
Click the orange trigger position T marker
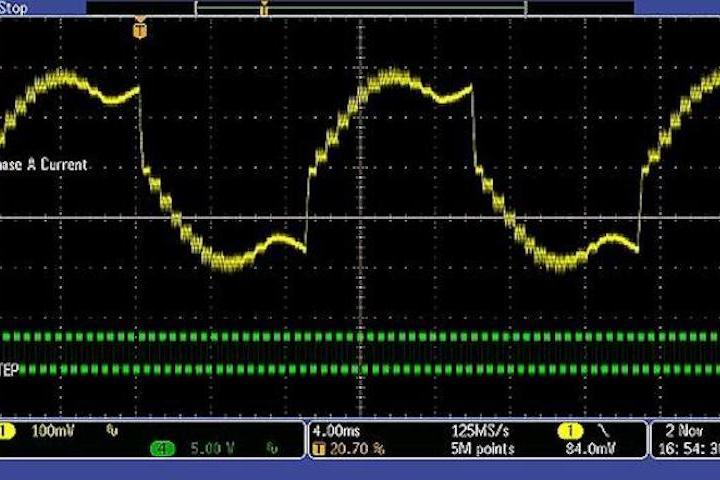[140, 30]
